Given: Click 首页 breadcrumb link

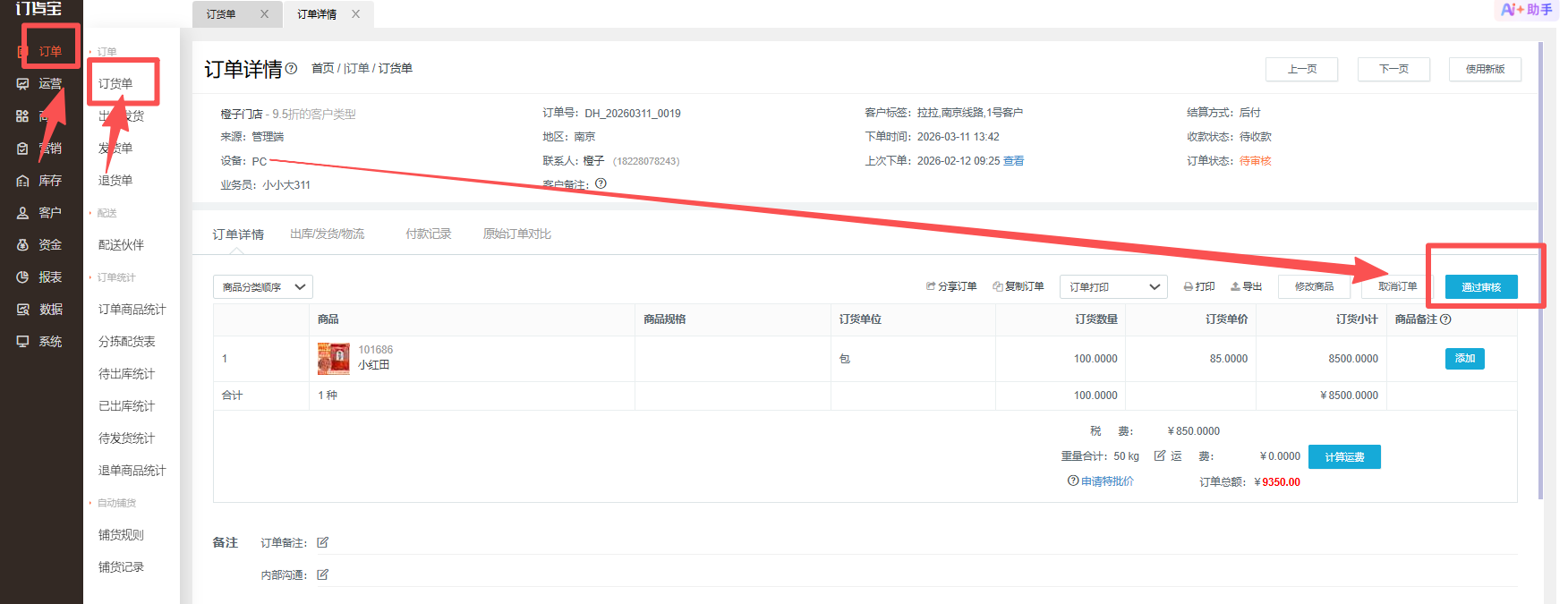Looking at the screenshot, I should pyautogui.click(x=322, y=68).
